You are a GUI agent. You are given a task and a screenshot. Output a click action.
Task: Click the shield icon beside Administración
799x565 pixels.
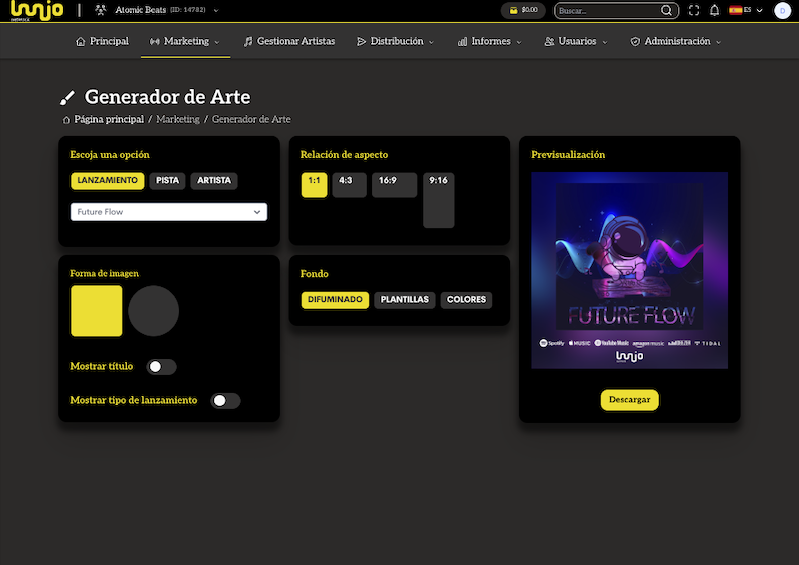click(x=635, y=42)
